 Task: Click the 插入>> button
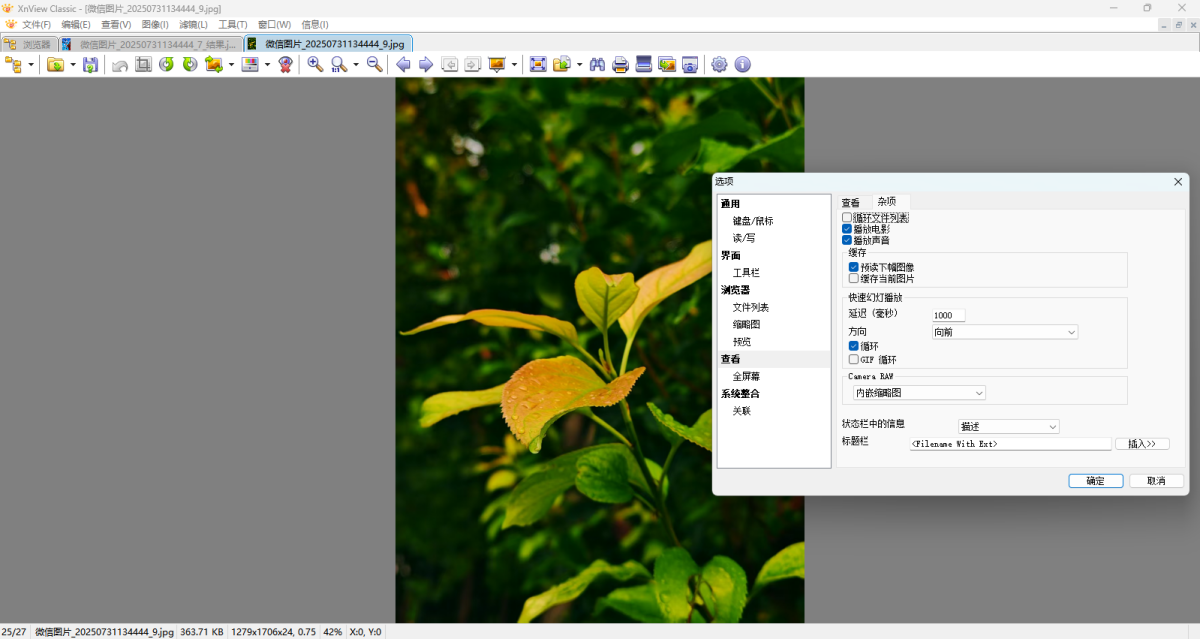tap(1142, 444)
